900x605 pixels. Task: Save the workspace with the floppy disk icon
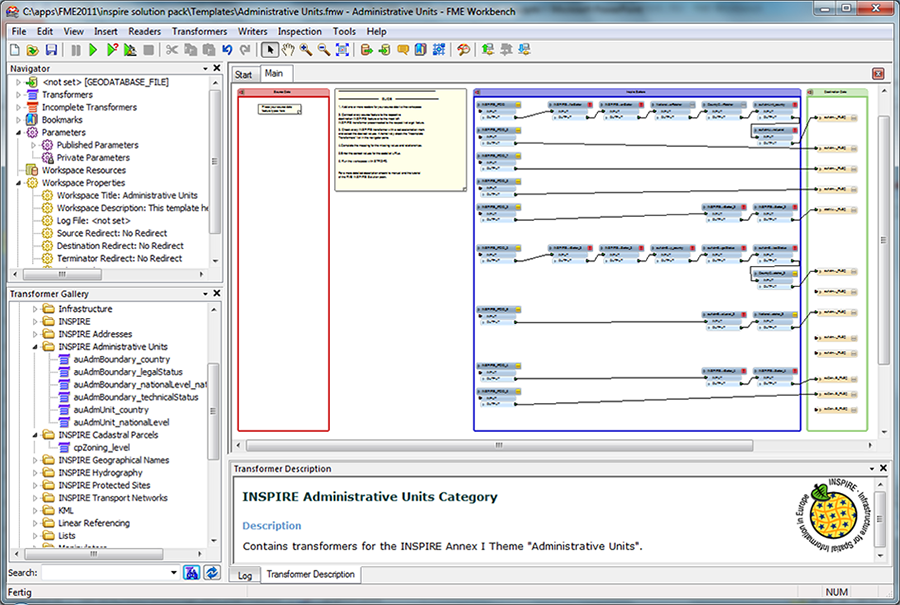pos(51,51)
